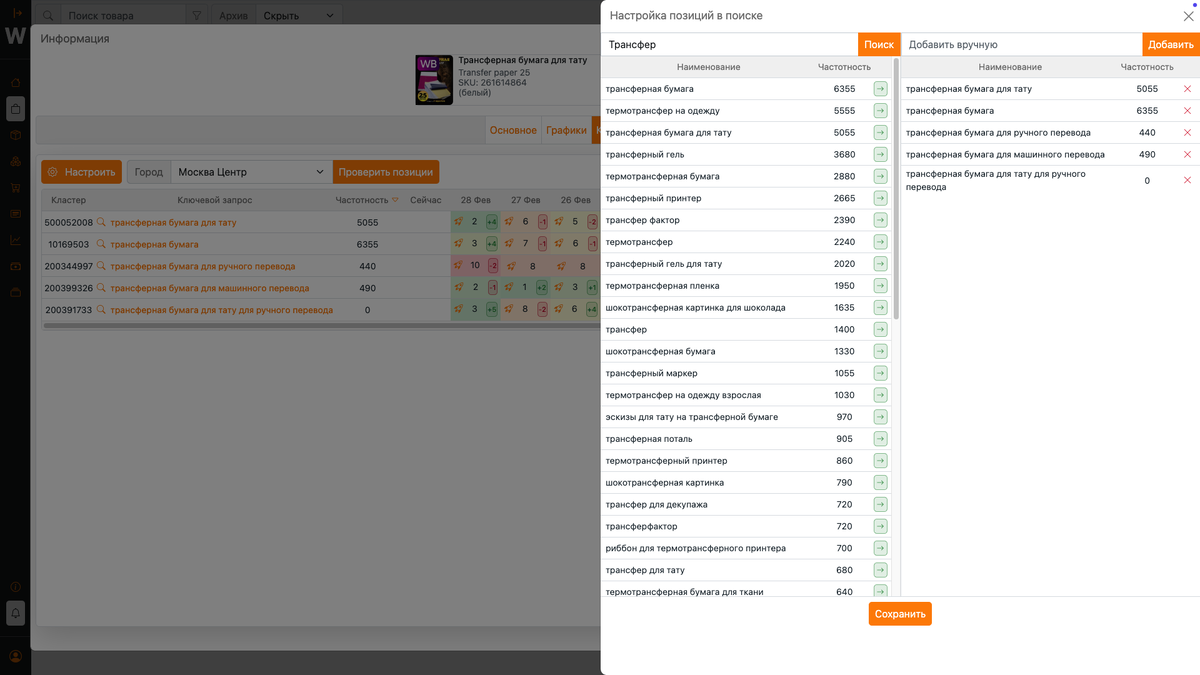Add 'трансферный гель' via its arrow icon
Viewport: 1200px width, 675px height.
tap(880, 155)
